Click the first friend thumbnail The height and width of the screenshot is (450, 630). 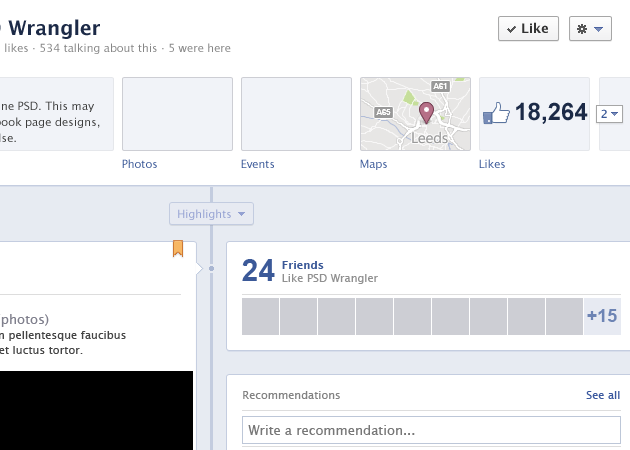tap(260, 316)
